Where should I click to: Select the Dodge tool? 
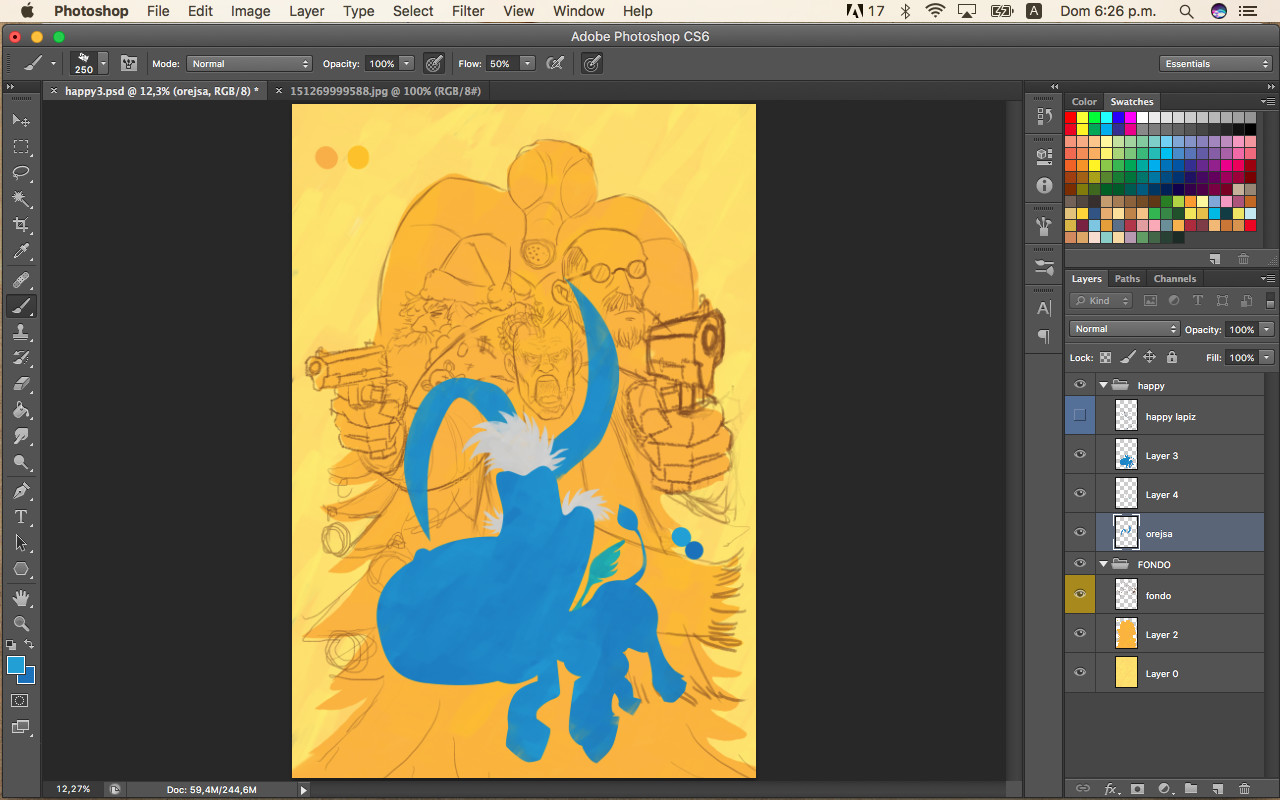[21, 463]
